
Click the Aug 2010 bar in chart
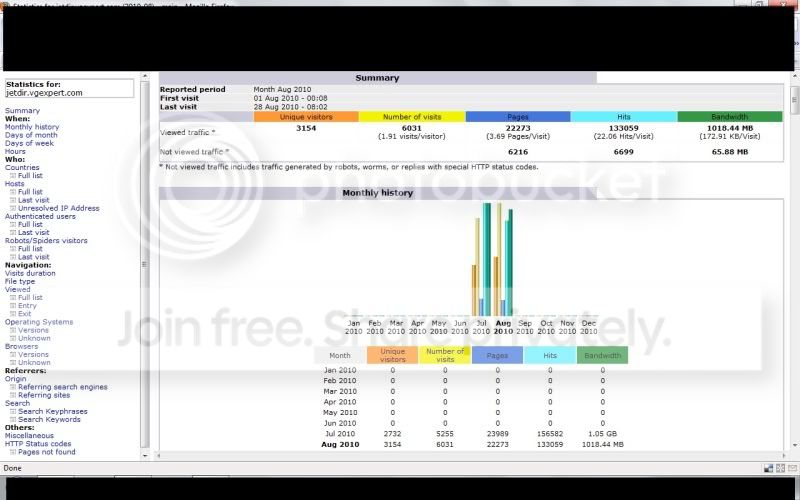[503, 260]
